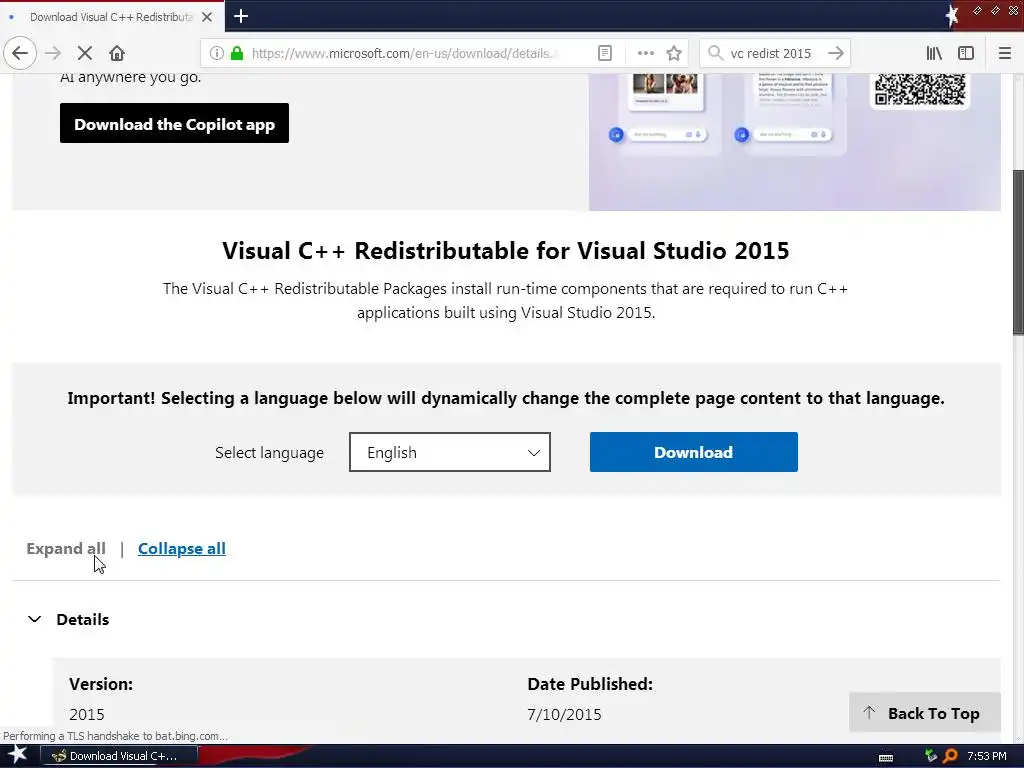
Task: Bookmark this page with the star
Action: point(674,53)
